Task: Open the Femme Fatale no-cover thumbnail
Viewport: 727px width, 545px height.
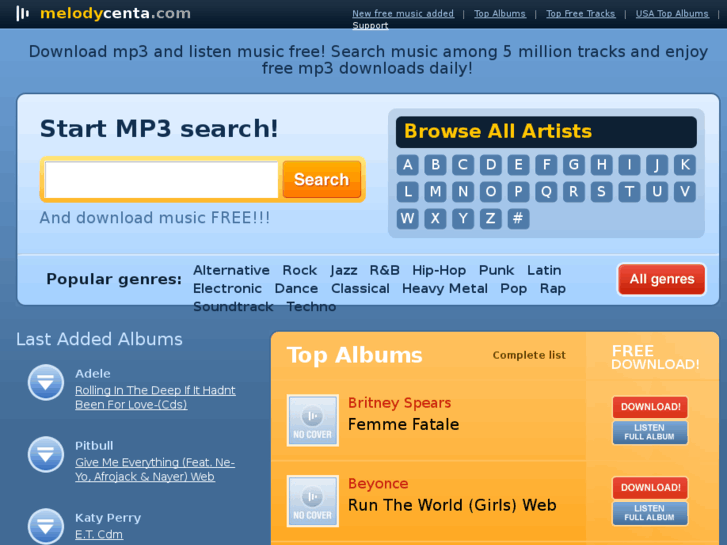Action: [312, 420]
